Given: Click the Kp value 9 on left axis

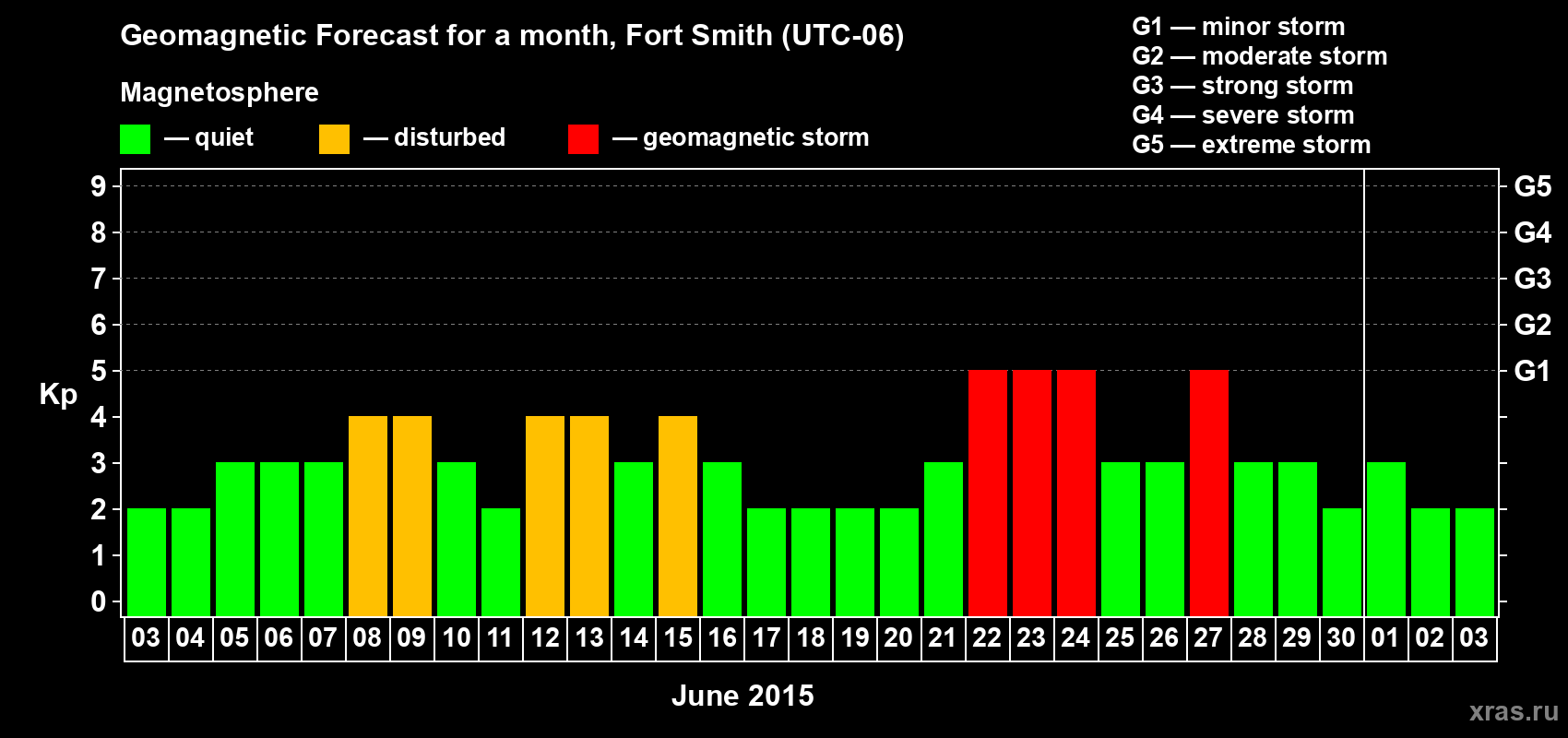Looking at the screenshot, I should (x=99, y=186).
